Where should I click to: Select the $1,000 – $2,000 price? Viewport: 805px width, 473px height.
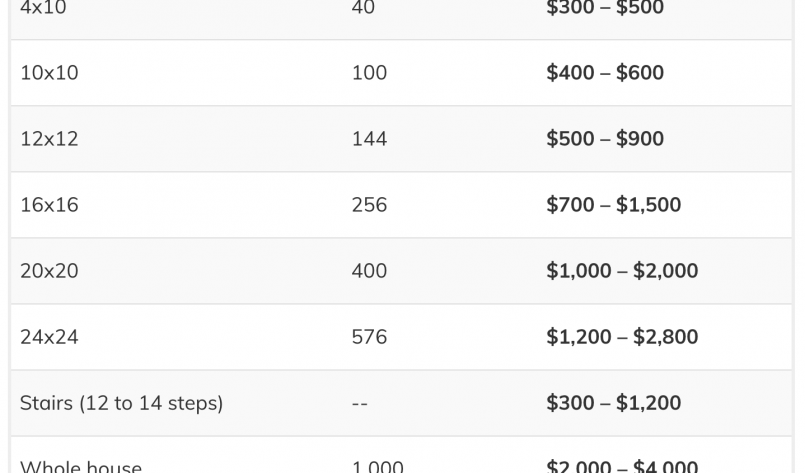[x=622, y=271]
